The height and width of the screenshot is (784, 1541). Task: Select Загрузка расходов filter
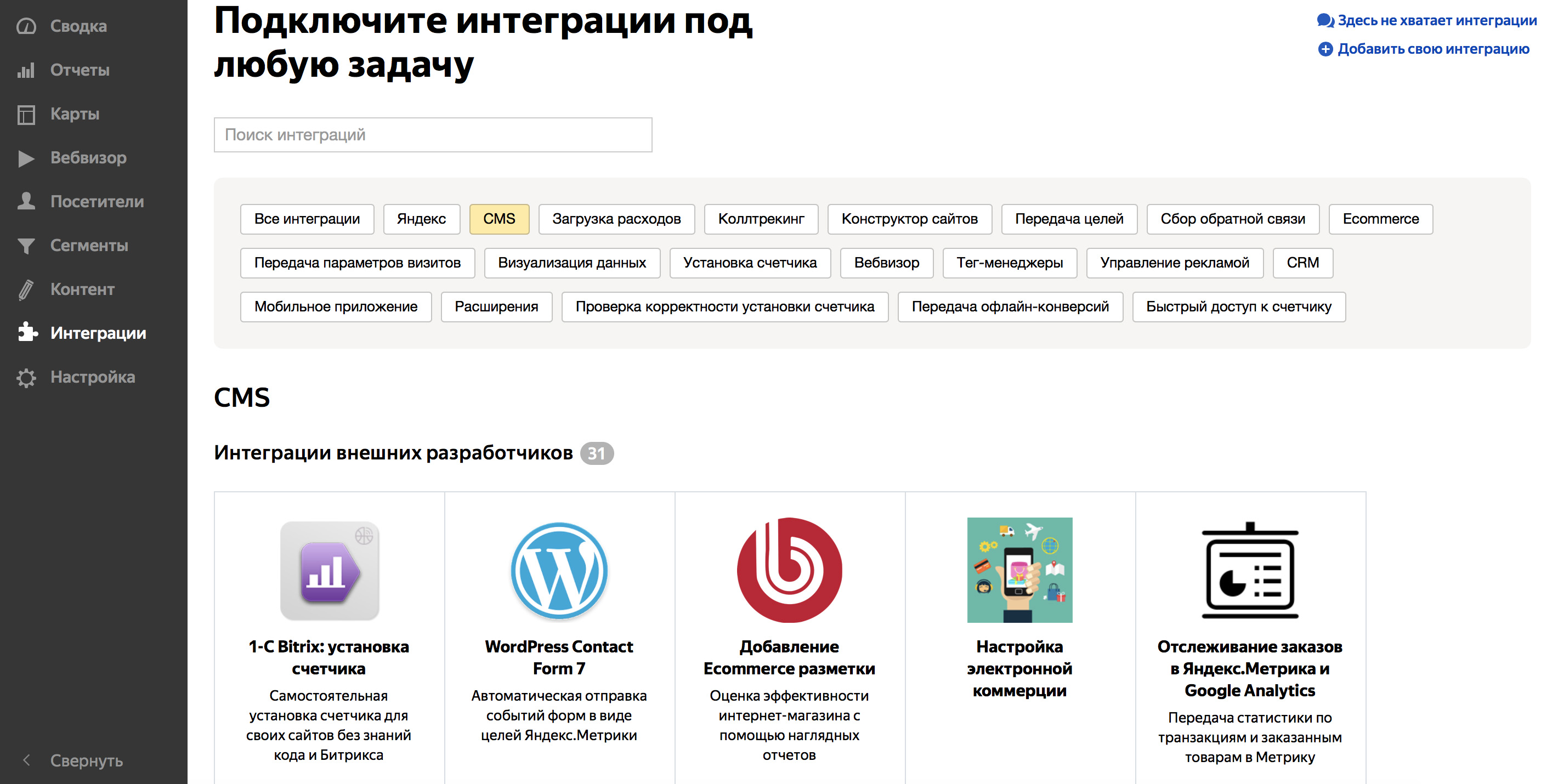(x=616, y=219)
